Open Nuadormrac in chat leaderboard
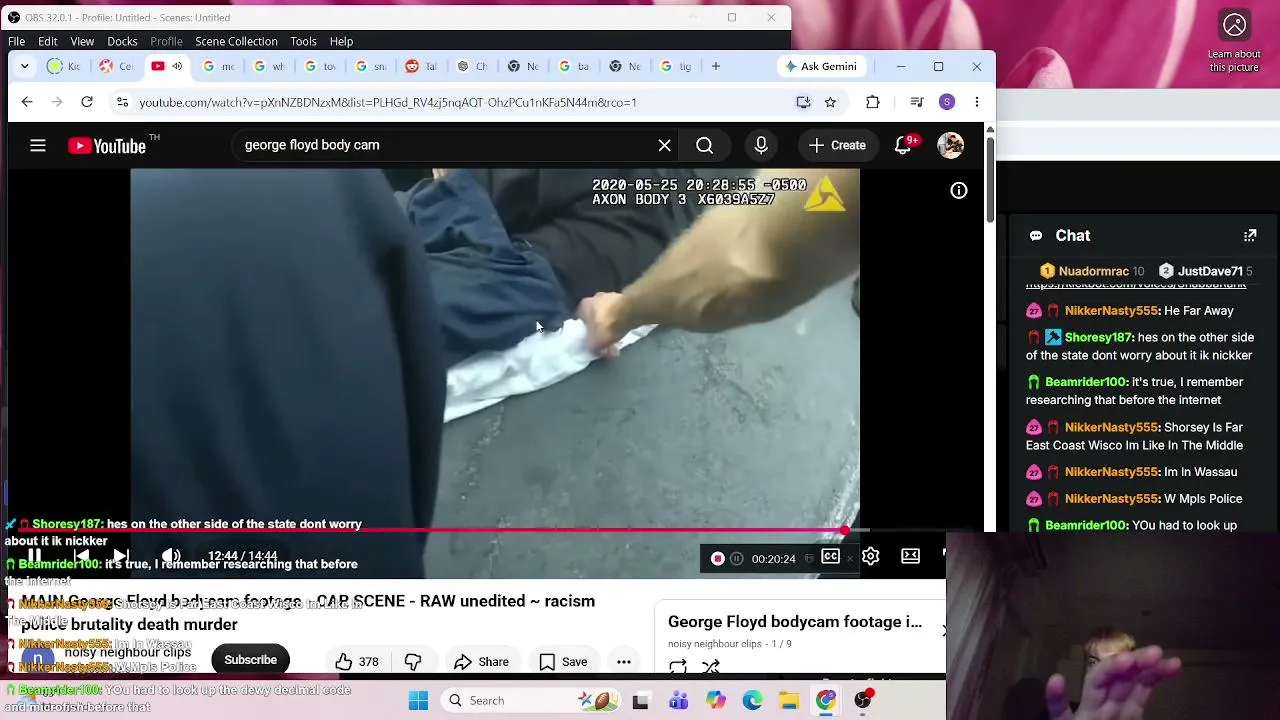The image size is (1280, 720). pos(1091,271)
